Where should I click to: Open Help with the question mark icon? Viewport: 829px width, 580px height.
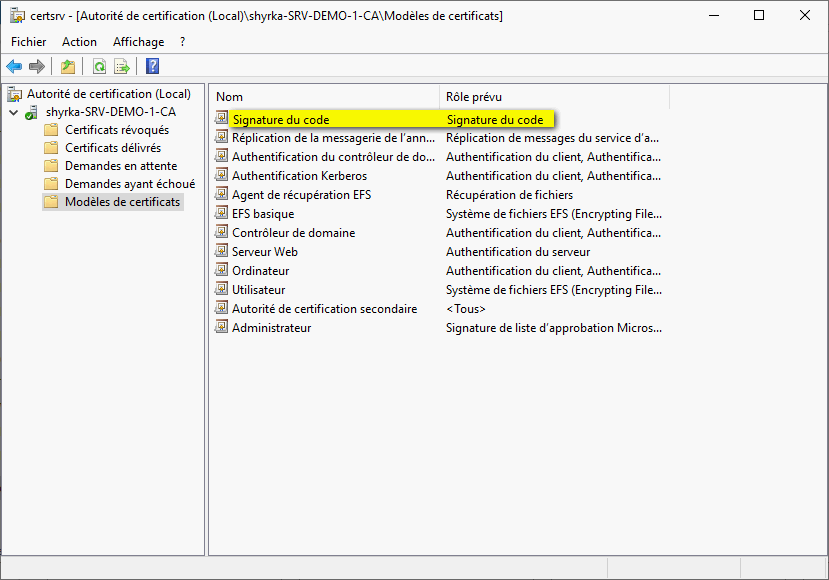point(152,67)
